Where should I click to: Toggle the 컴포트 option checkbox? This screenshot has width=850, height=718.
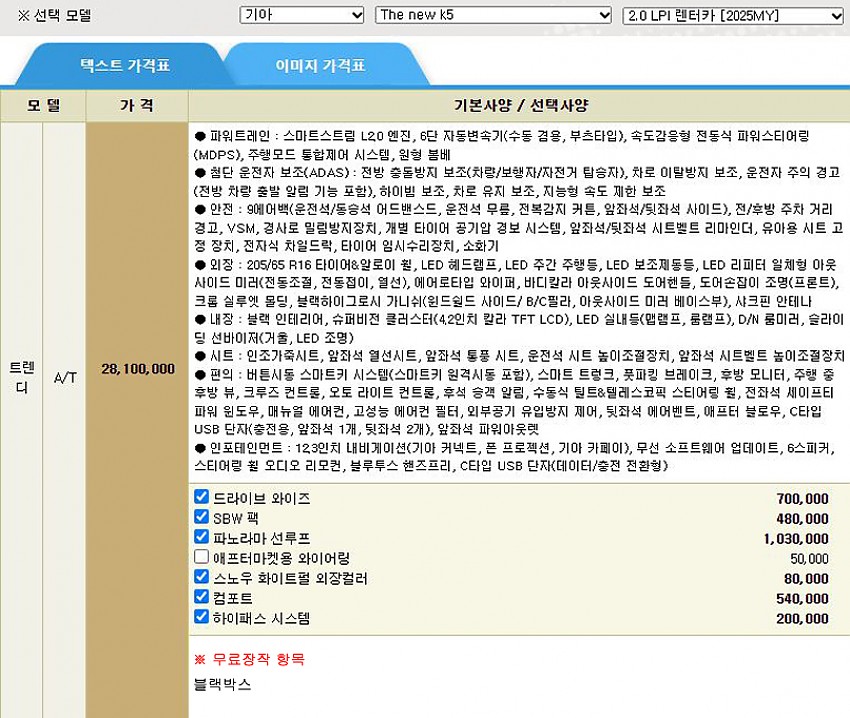(201, 597)
